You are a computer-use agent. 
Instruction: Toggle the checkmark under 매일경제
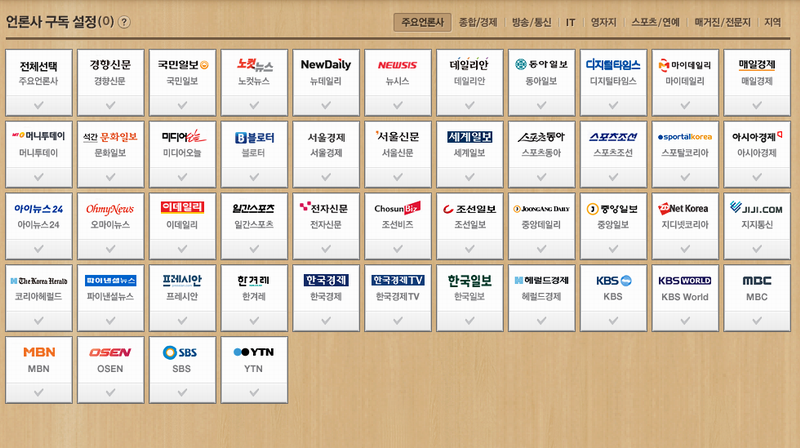click(x=757, y=105)
